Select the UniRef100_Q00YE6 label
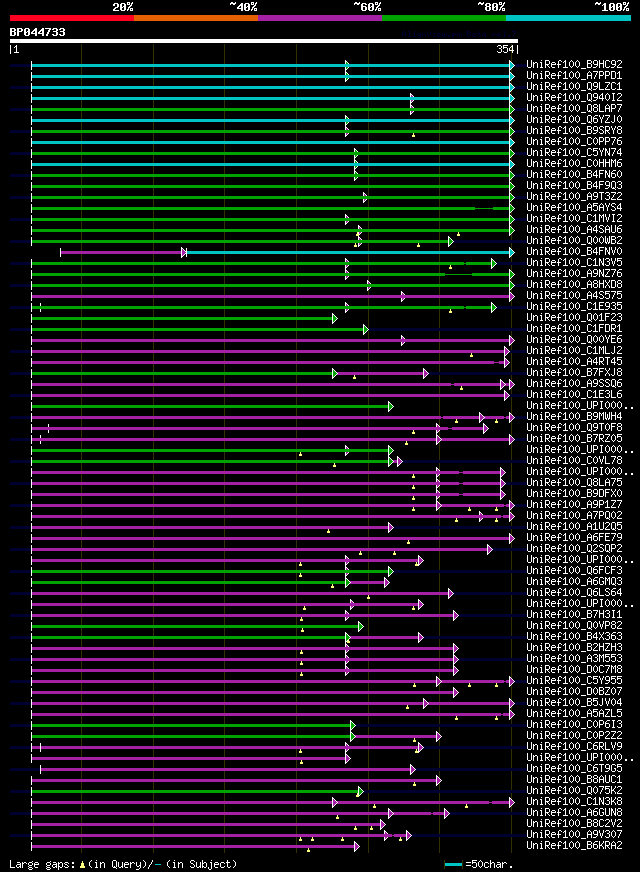Image resolution: width=640 pixels, height=872 pixels. tap(574, 340)
